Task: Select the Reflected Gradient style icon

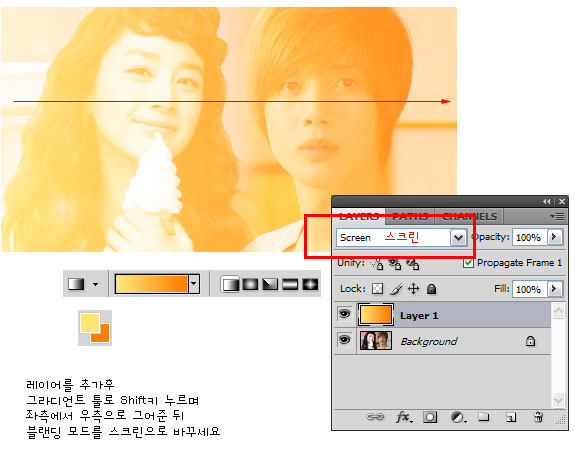Action: click(x=290, y=284)
